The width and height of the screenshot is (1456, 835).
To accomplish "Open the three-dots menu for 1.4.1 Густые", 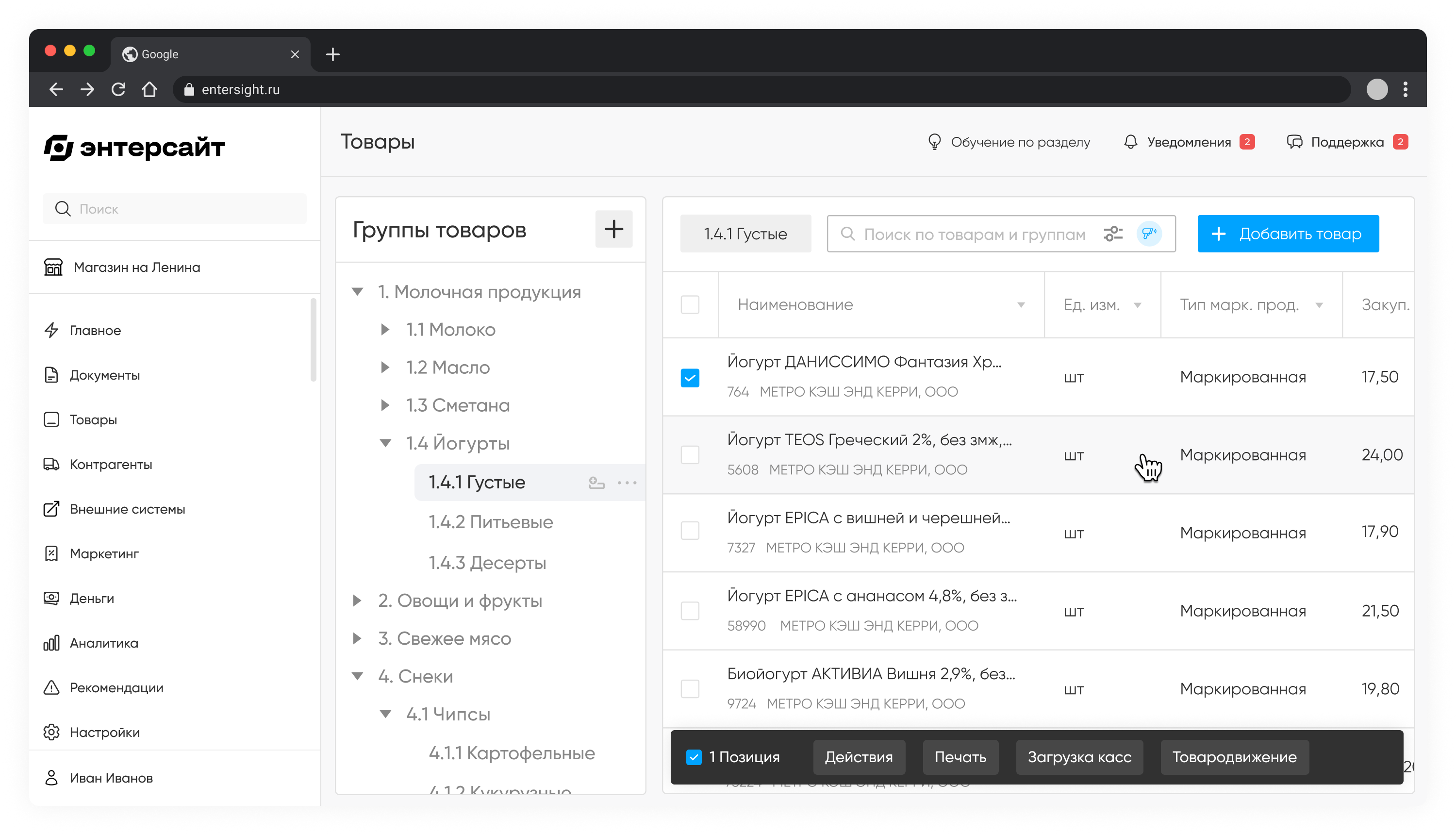I will coord(627,483).
